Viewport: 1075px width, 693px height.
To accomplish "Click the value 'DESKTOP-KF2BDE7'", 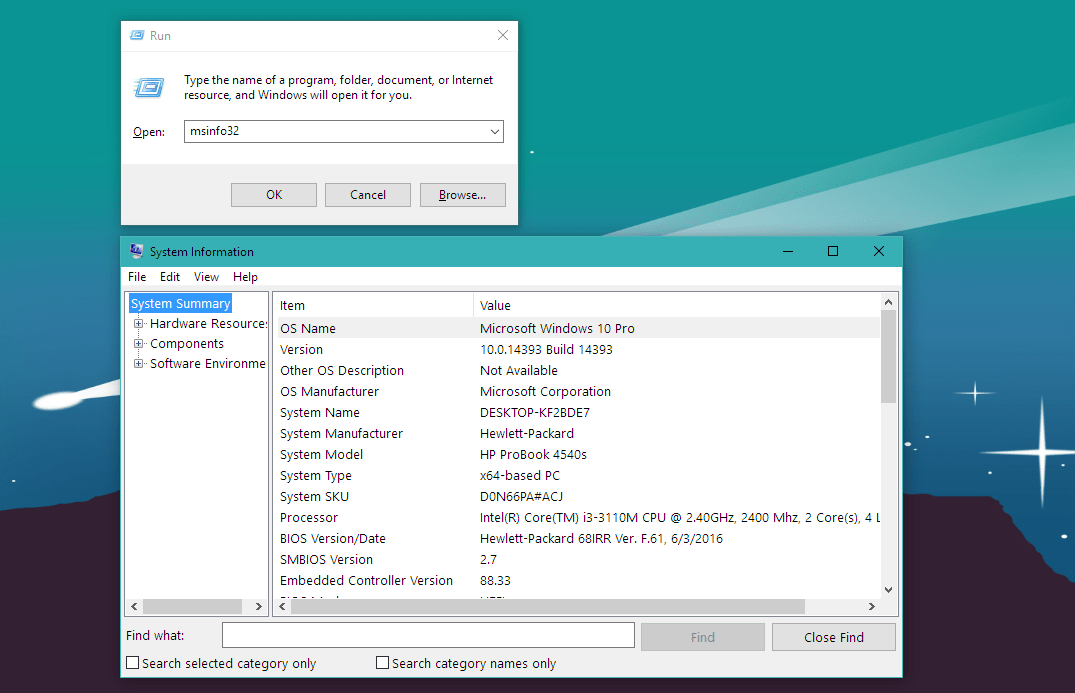I will (x=535, y=413).
